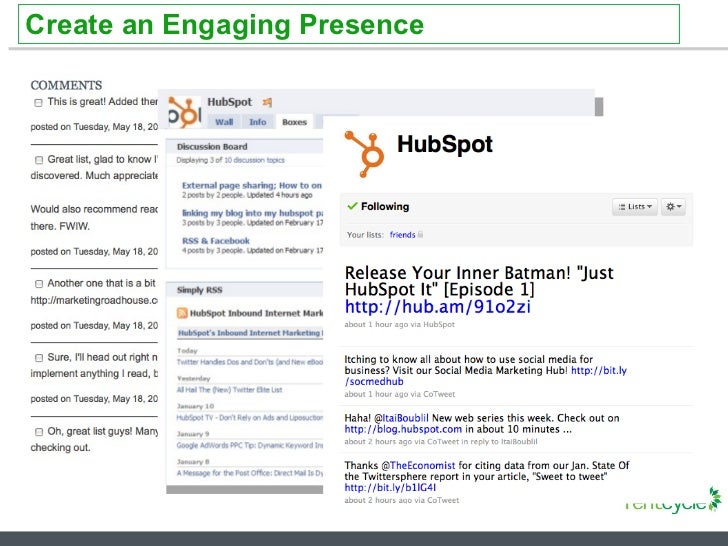This screenshot has height=546, width=728.
Task: Click the flag icon beside HubSpot on Facebook
Action: pyautogui.click(x=267, y=102)
